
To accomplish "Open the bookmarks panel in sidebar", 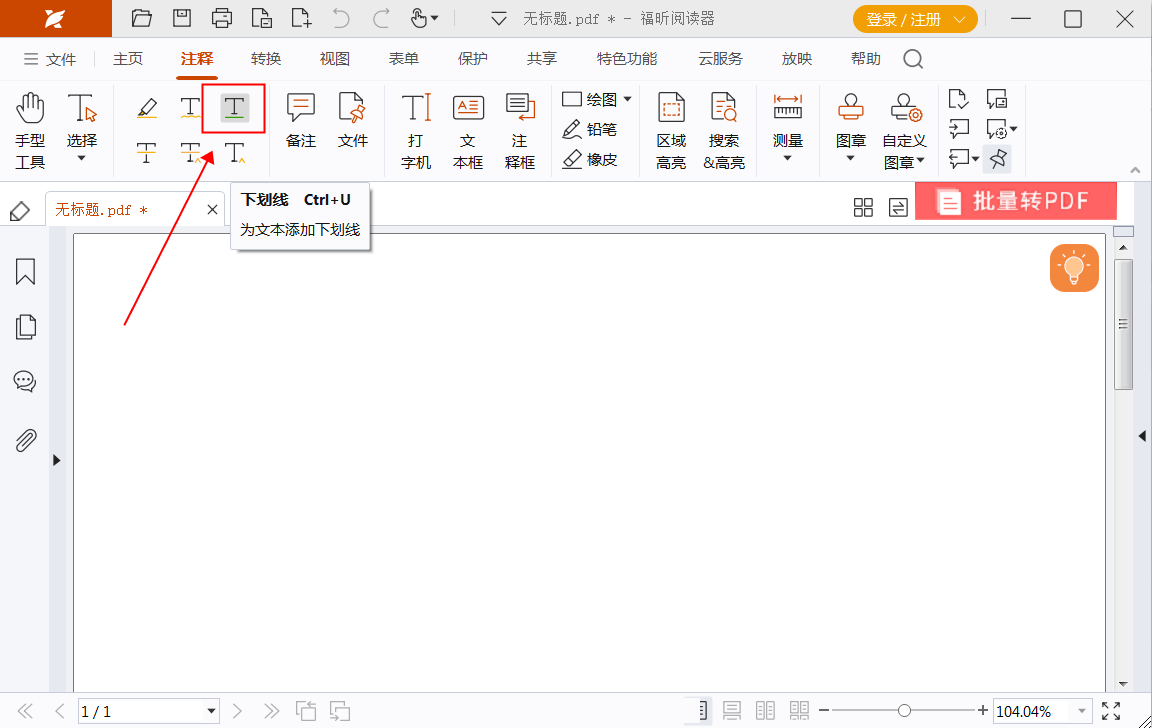I will click(x=25, y=272).
